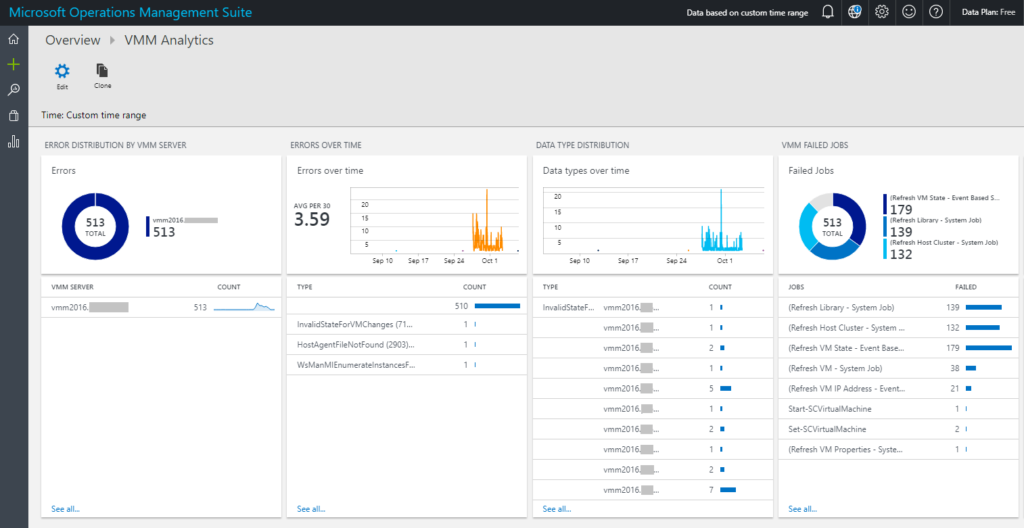Click FAILED column header
This screenshot has width=1024, height=528.
point(966,287)
